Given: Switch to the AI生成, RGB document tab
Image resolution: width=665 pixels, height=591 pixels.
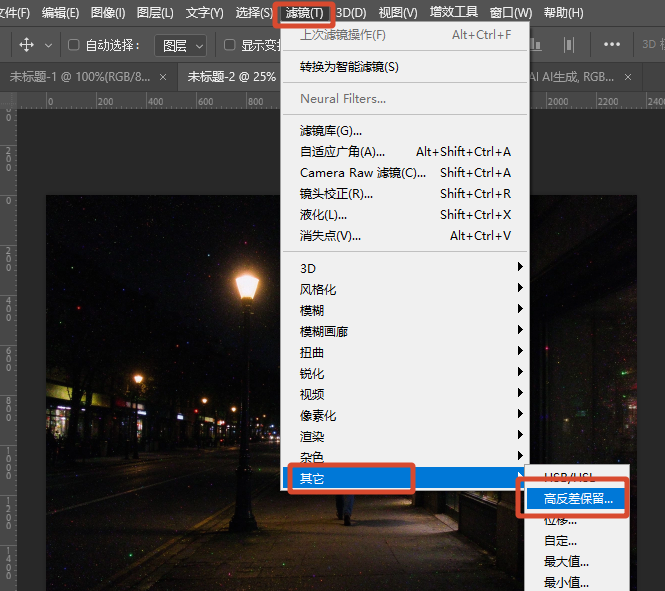Looking at the screenshot, I should click(x=573, y=77).
